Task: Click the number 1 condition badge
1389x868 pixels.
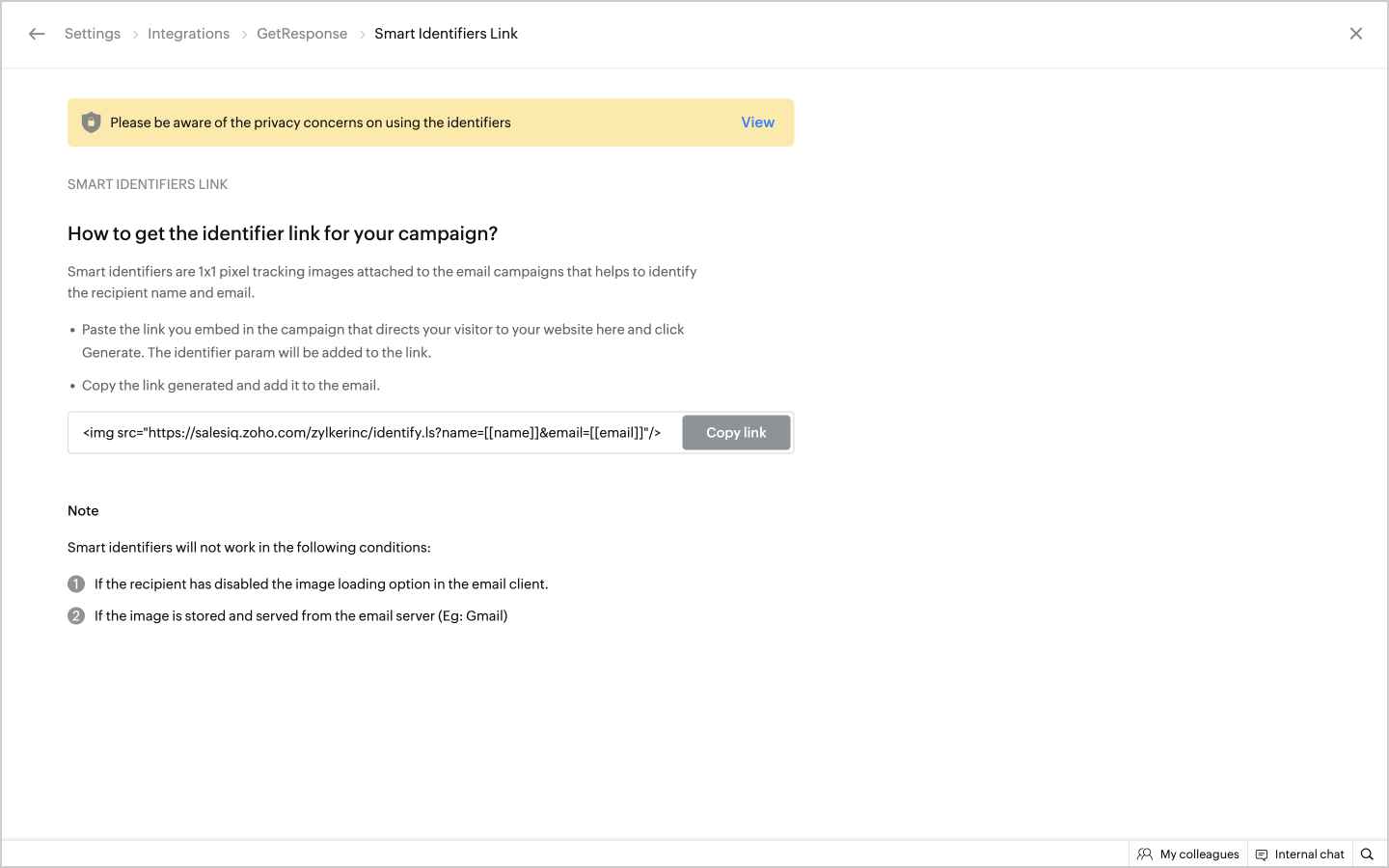Action: [x=76, y=584]
